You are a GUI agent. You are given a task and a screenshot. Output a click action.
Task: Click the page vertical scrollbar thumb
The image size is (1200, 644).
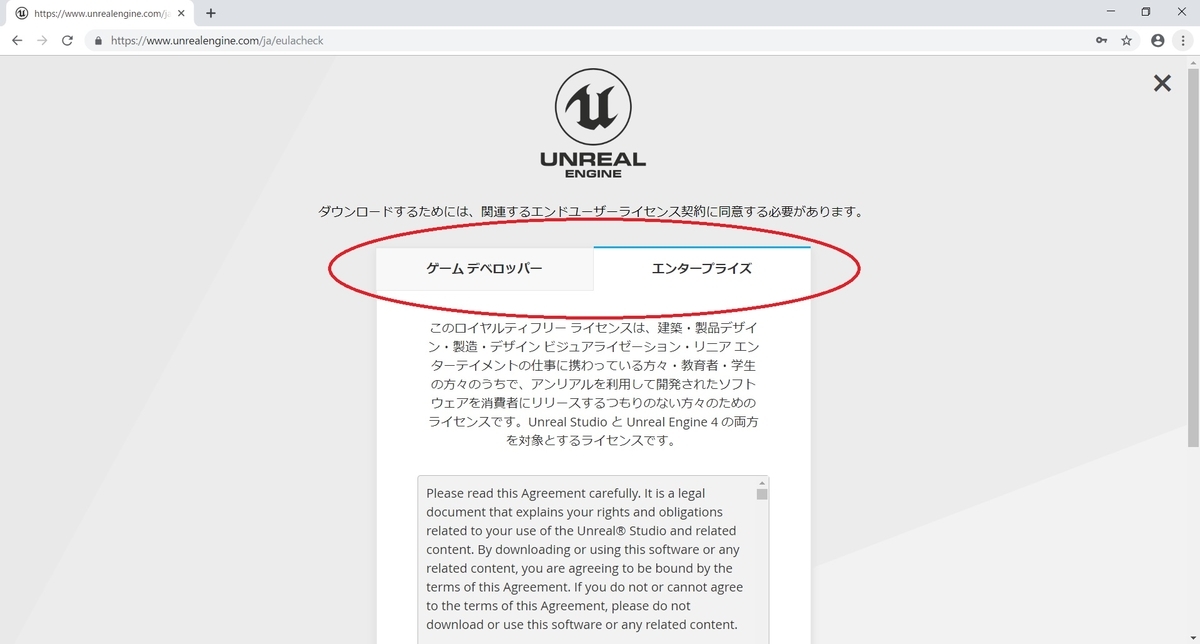click(1192, 257)
